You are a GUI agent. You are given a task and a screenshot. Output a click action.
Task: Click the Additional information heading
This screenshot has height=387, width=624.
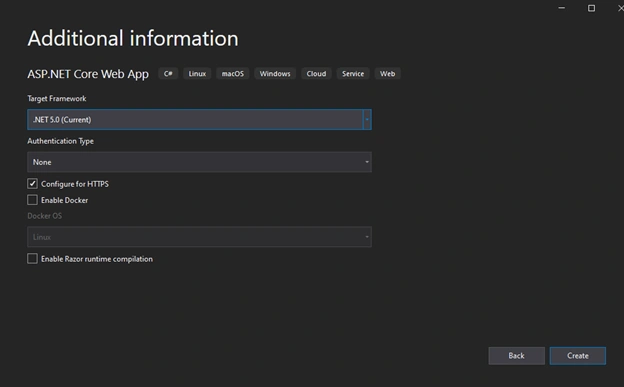tap(133, 39)
